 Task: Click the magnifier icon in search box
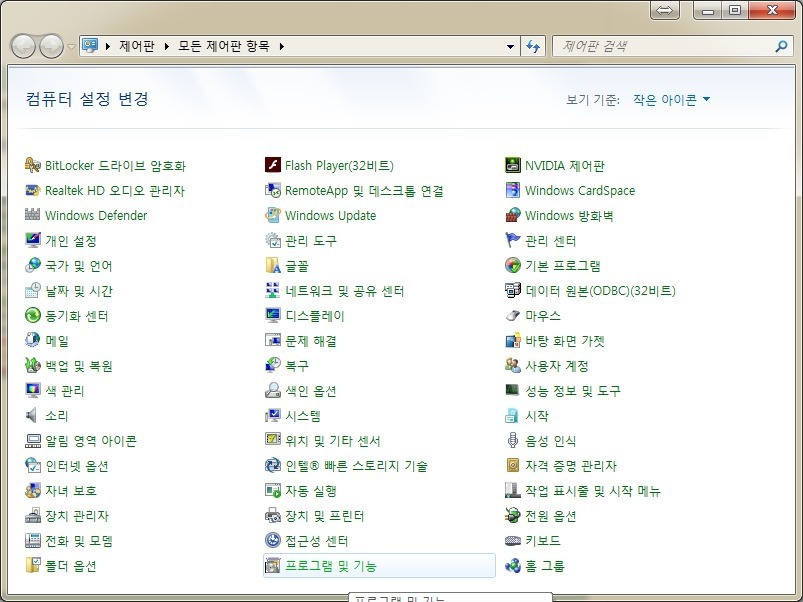click(781, 47)
